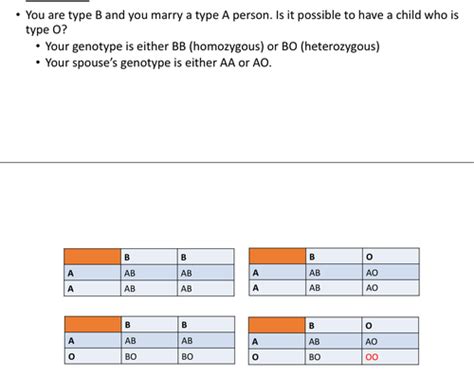Click the first A row header in the top-left table
Image resolution: width=474 pixels, height=376 pixels.
(x=92, y=273)
